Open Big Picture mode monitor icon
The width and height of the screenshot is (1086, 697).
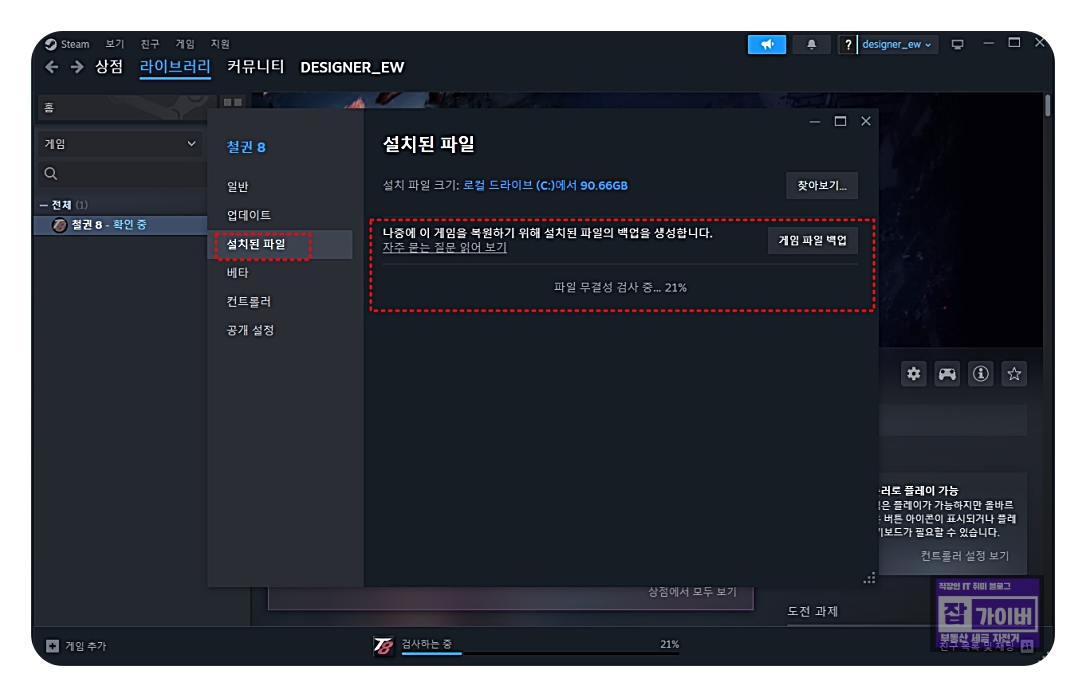coord(957,44)
